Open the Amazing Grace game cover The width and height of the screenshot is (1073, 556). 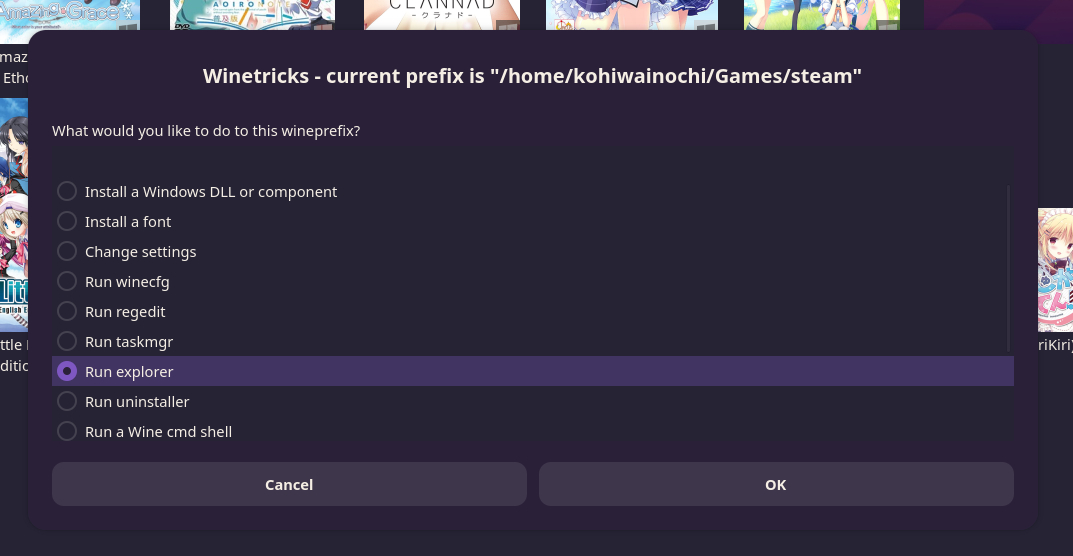pos(70,14)
